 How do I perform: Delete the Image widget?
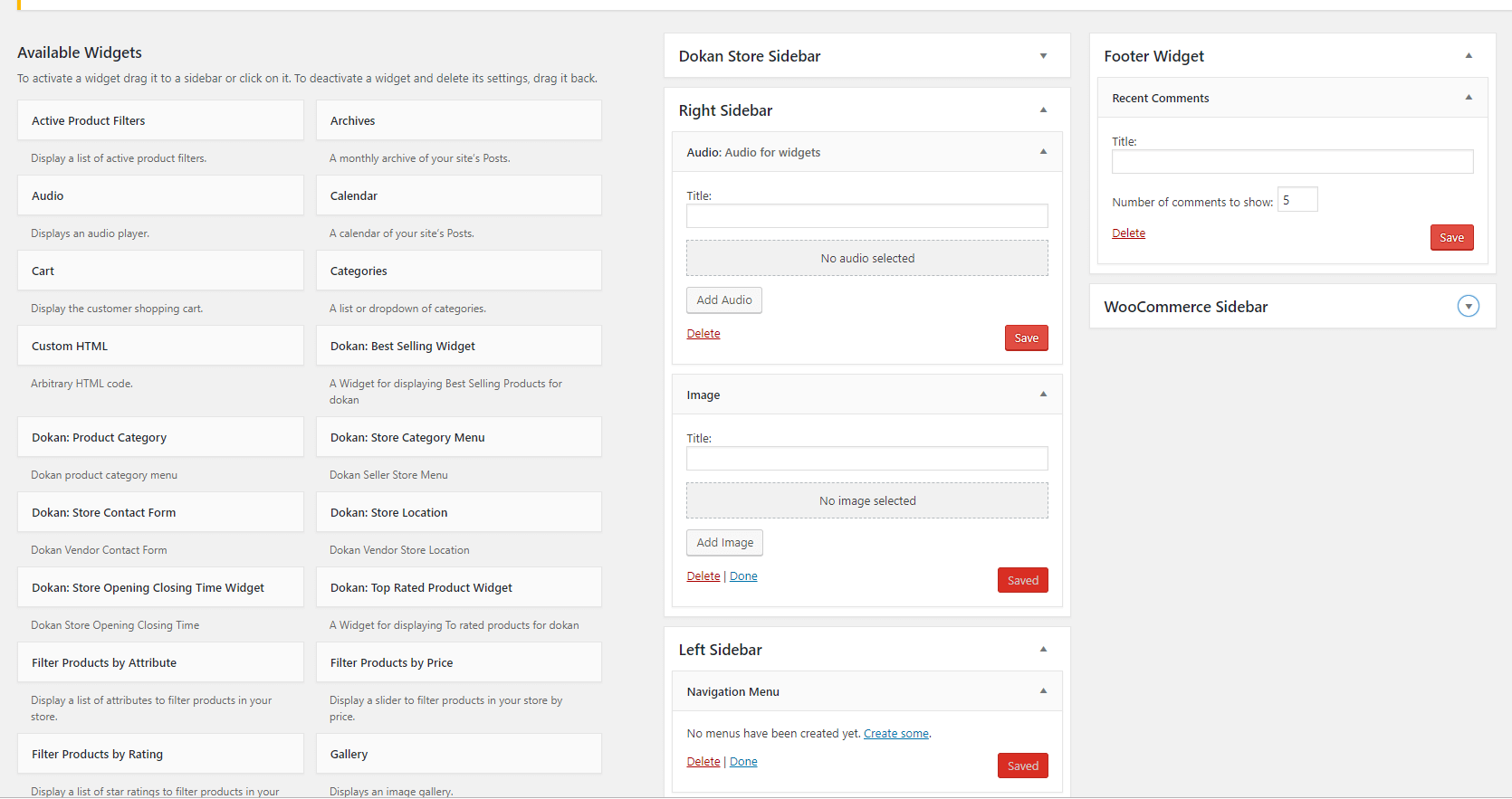tap(703, 576)
